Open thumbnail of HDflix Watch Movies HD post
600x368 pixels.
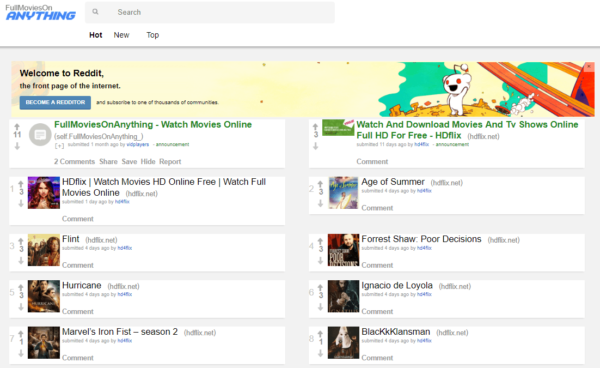(44, 192)
